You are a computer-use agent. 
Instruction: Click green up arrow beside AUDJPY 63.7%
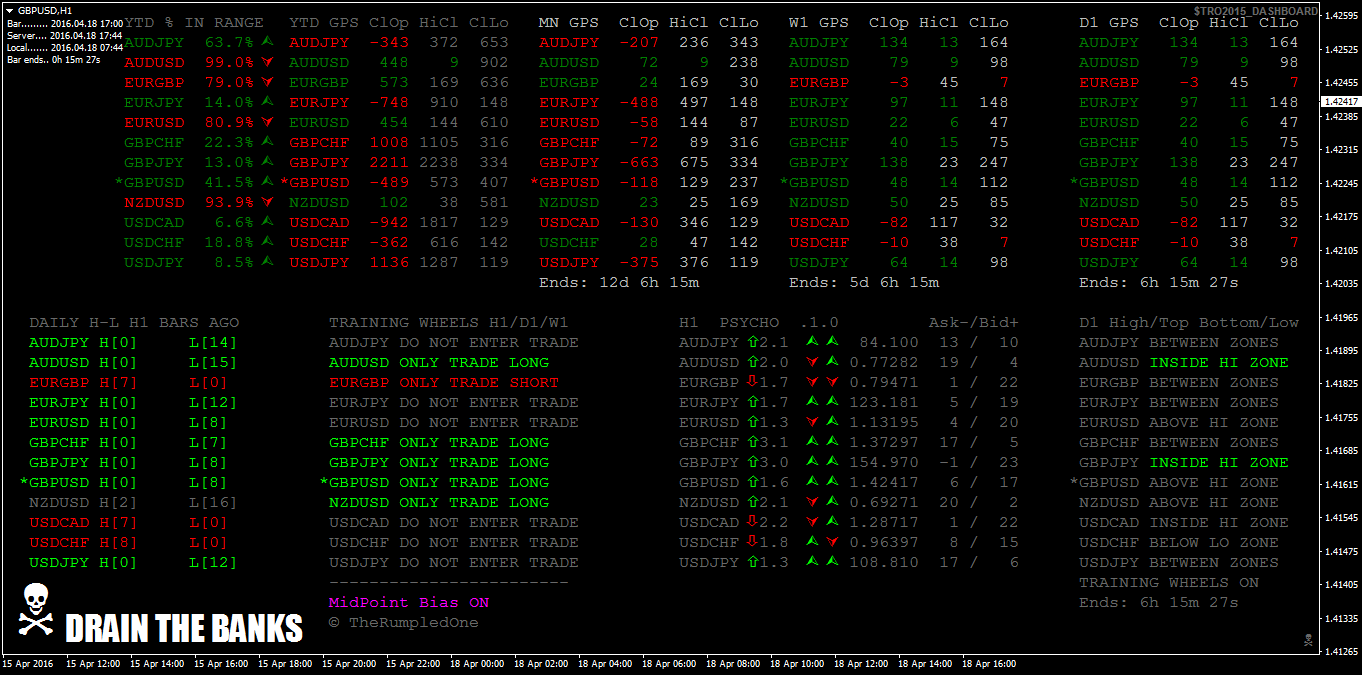[x=267, y=42]
